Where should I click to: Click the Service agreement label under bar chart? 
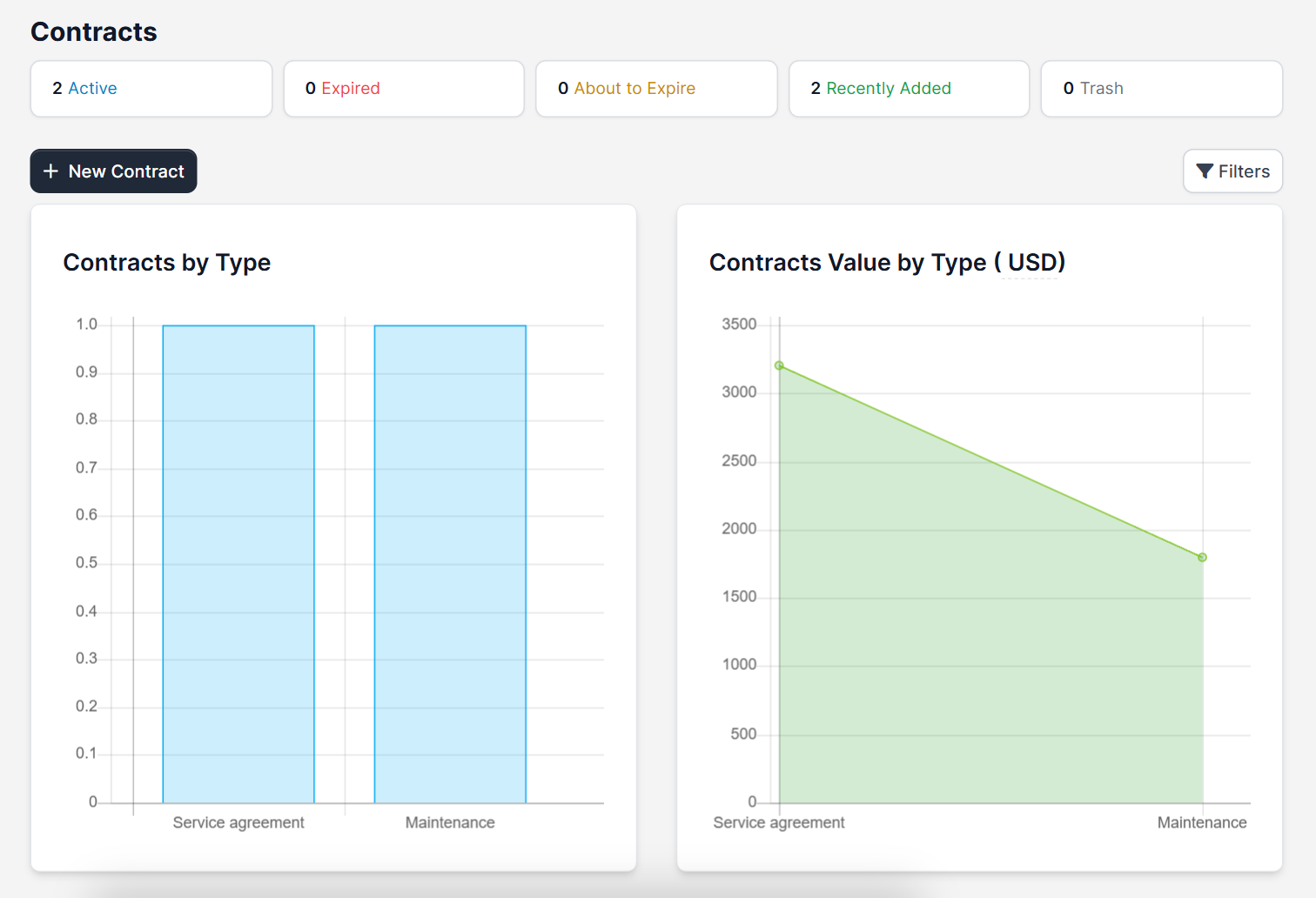click(238, 822)
